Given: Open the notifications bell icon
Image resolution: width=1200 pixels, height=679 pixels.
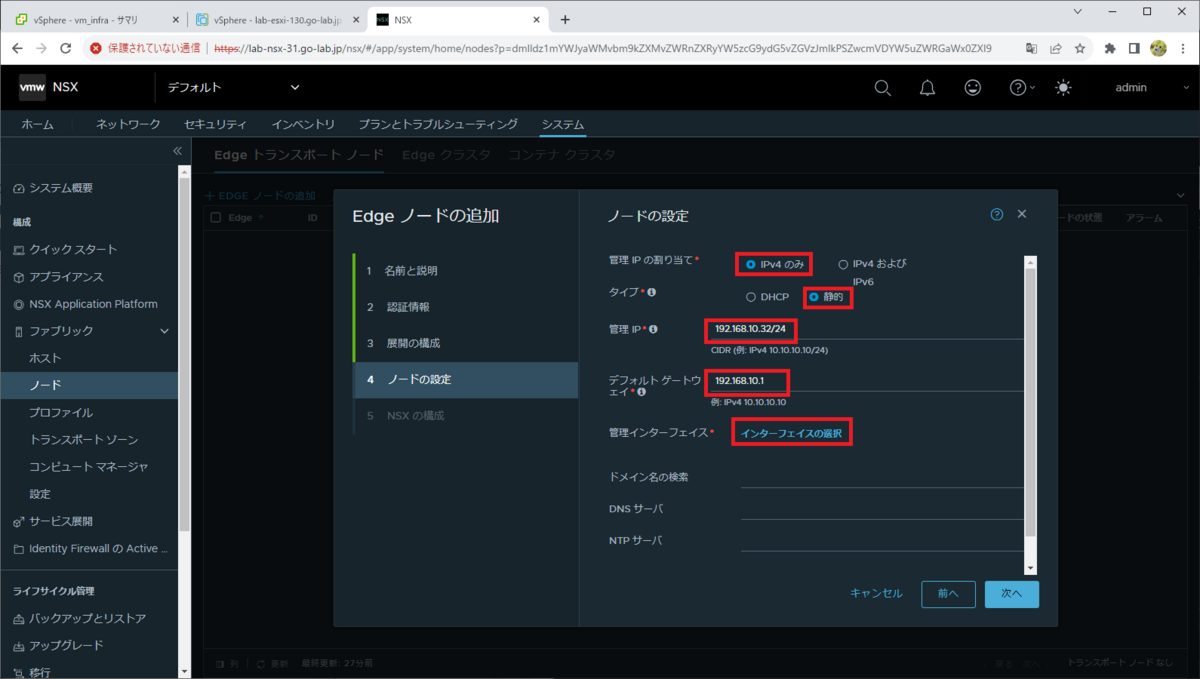Looking at the screenshot, I should click(x=927, y=88).
